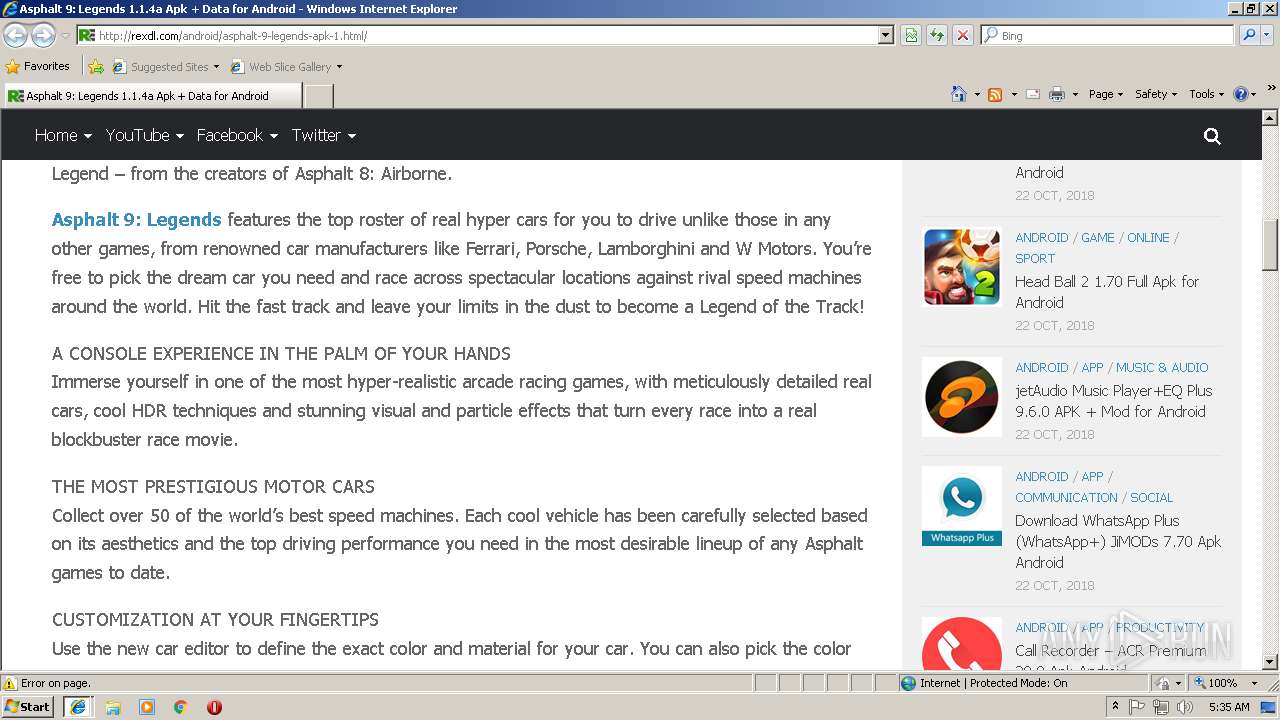Viewport: 1280px width, 720px height.
Task: Click the volume speaker tray icon
Action: click(x=1184, y=707)
